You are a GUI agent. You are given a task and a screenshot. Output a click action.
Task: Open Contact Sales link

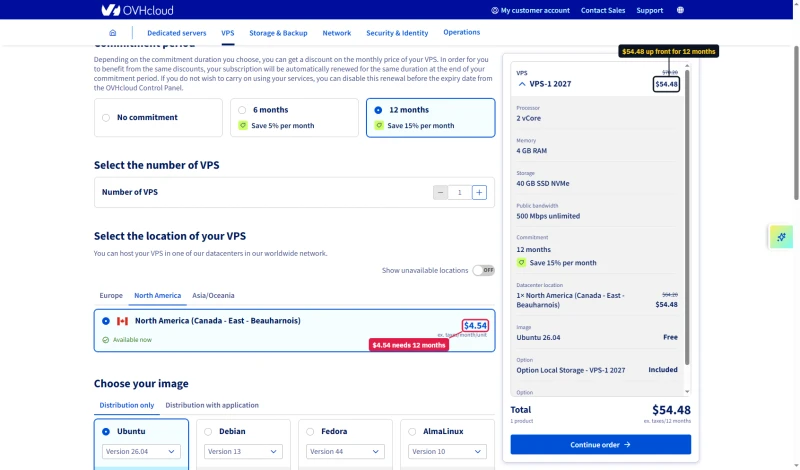click(603, 10)
